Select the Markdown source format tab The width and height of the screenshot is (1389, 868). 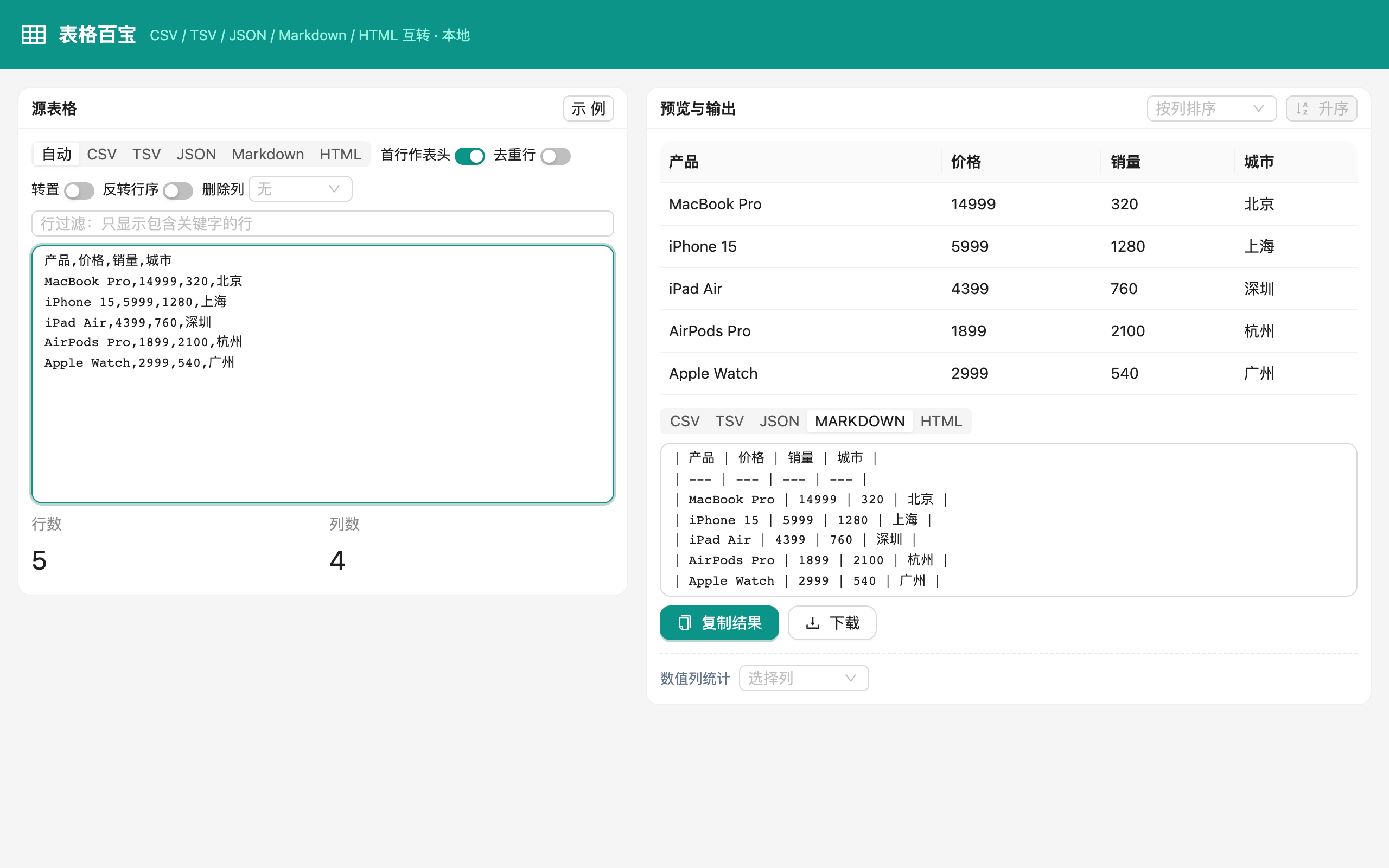(267, 155)
